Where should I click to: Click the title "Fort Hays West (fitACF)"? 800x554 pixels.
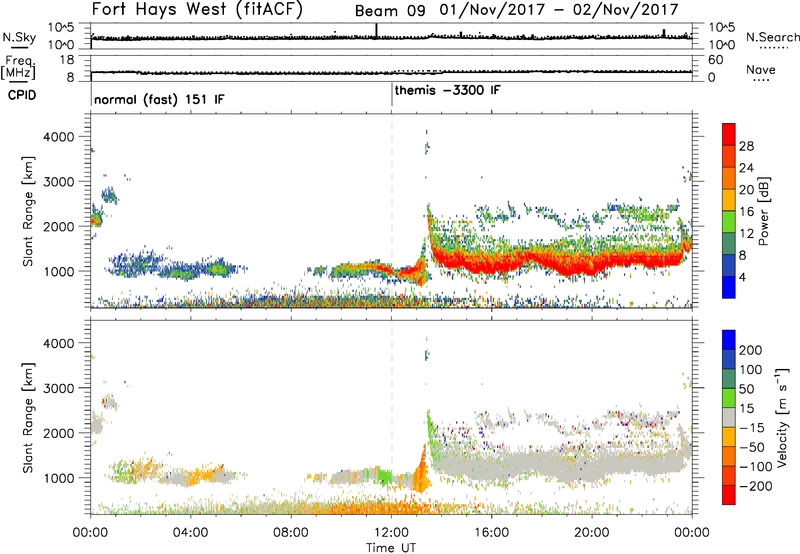point(197,9)
